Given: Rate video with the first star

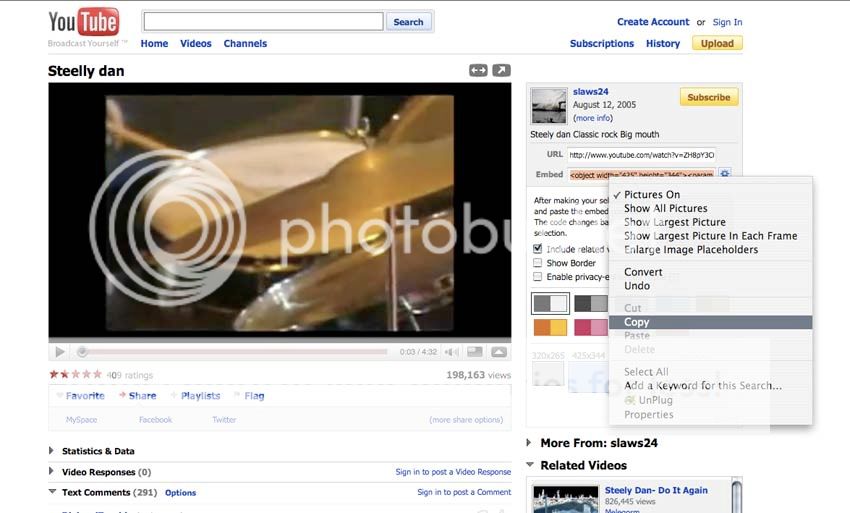Looking at the screenshot, I should (x=54, y=374).
